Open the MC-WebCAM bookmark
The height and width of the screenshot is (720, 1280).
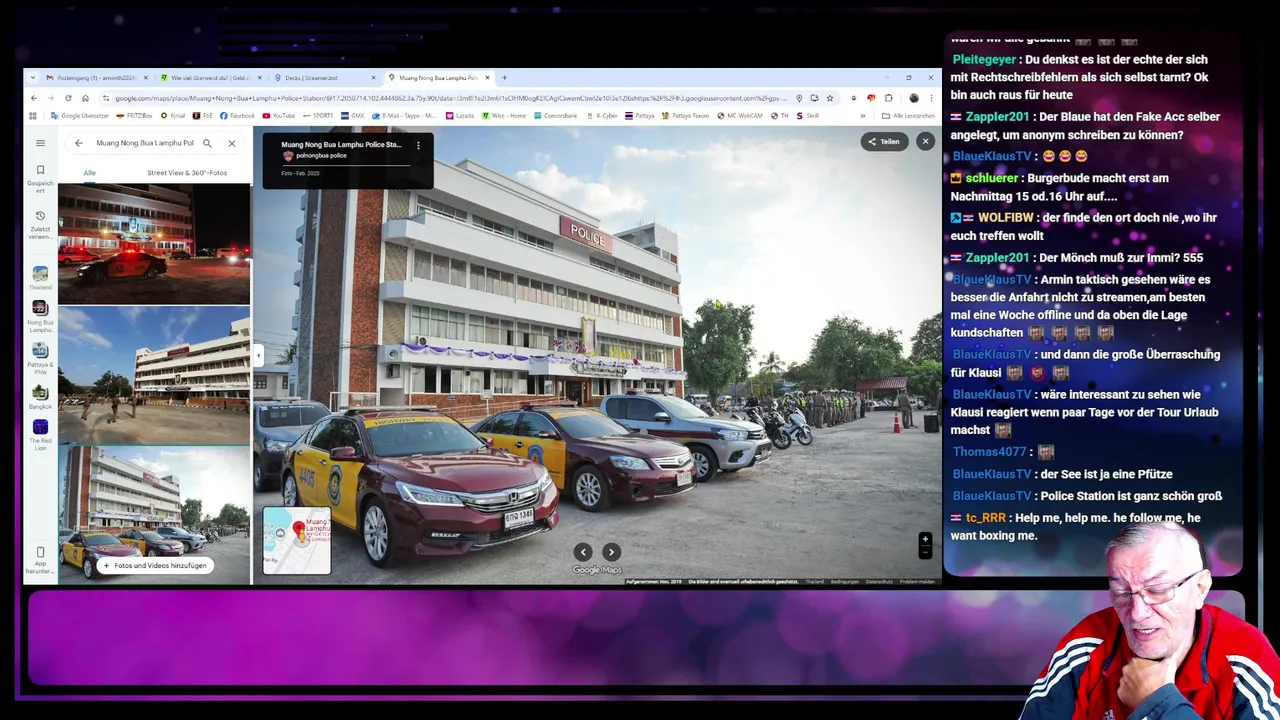[x=740, y=116]
